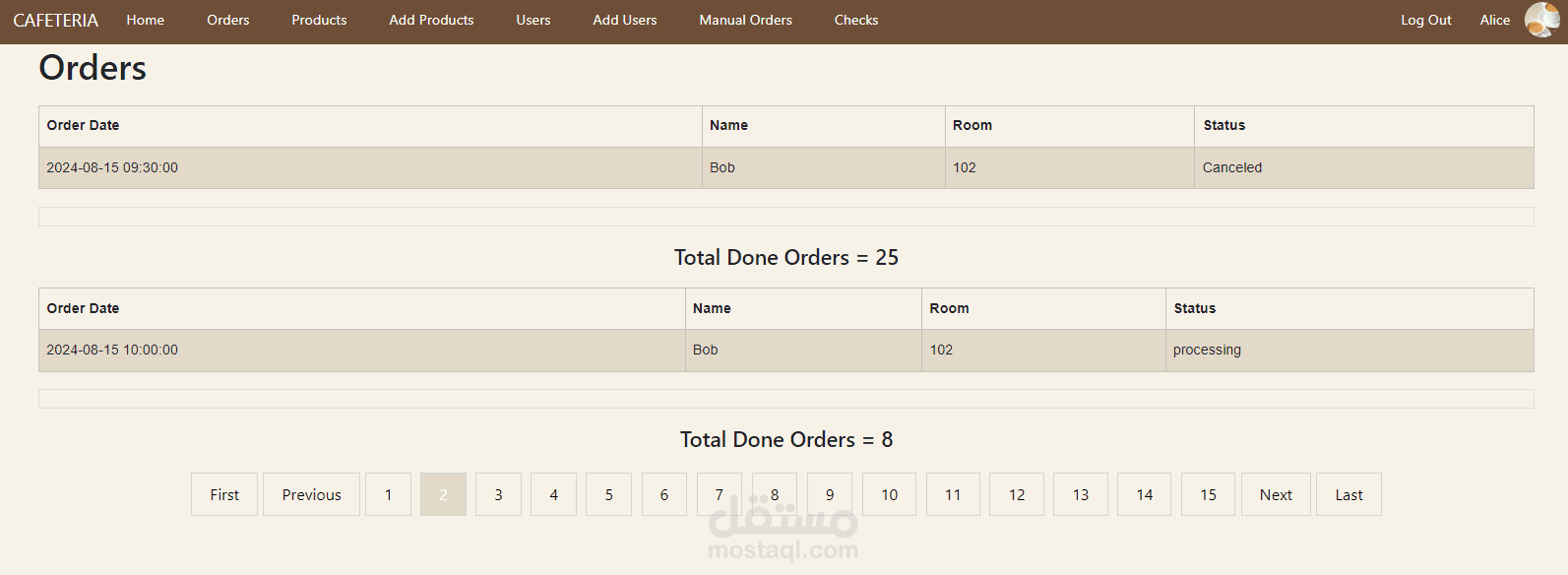Log Out of the account
The image size is (1568, 575).
(x=1426, y=20)
